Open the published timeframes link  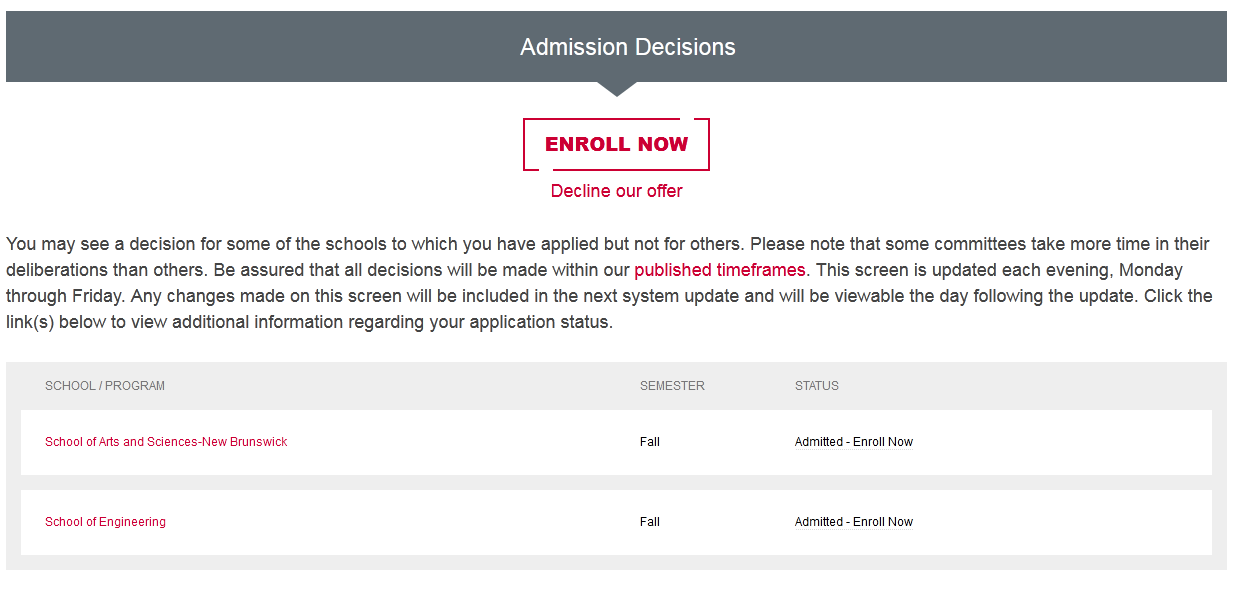(x=719, y=270)
